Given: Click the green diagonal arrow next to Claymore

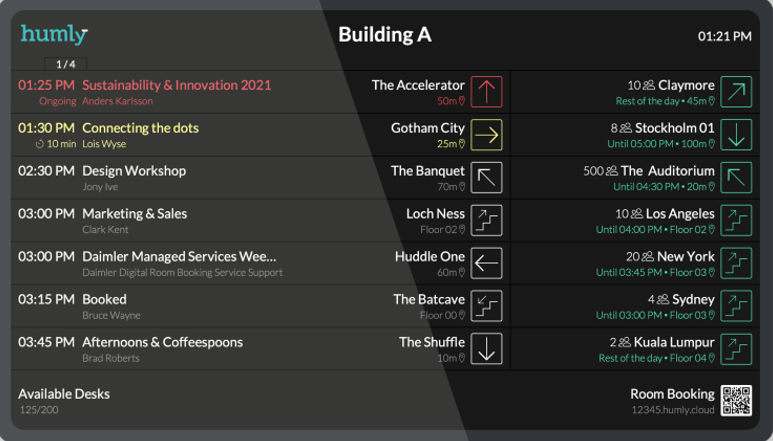Looking at the screenshot, I should pyautogui.click(x=736, y=92).
